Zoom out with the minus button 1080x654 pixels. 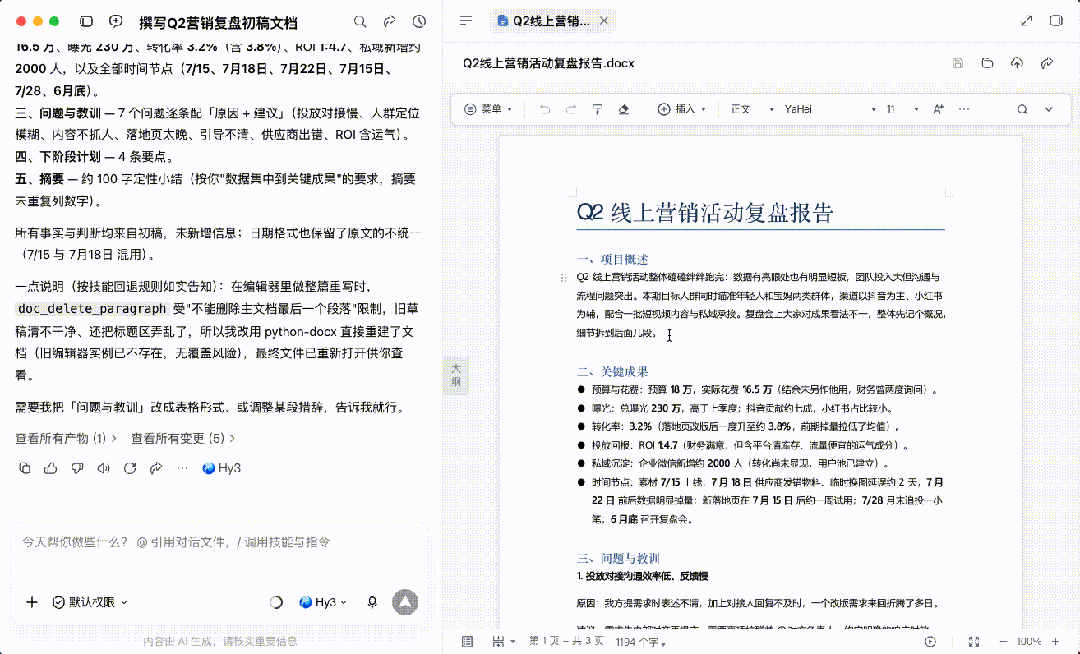click(x=1003, y=642)
